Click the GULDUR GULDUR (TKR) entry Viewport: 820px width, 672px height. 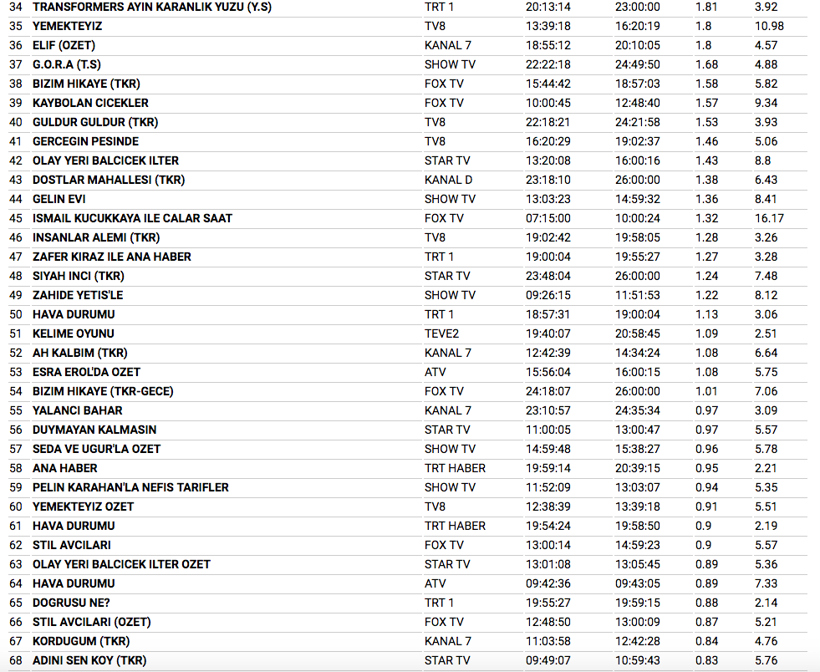tap(96, 122)
